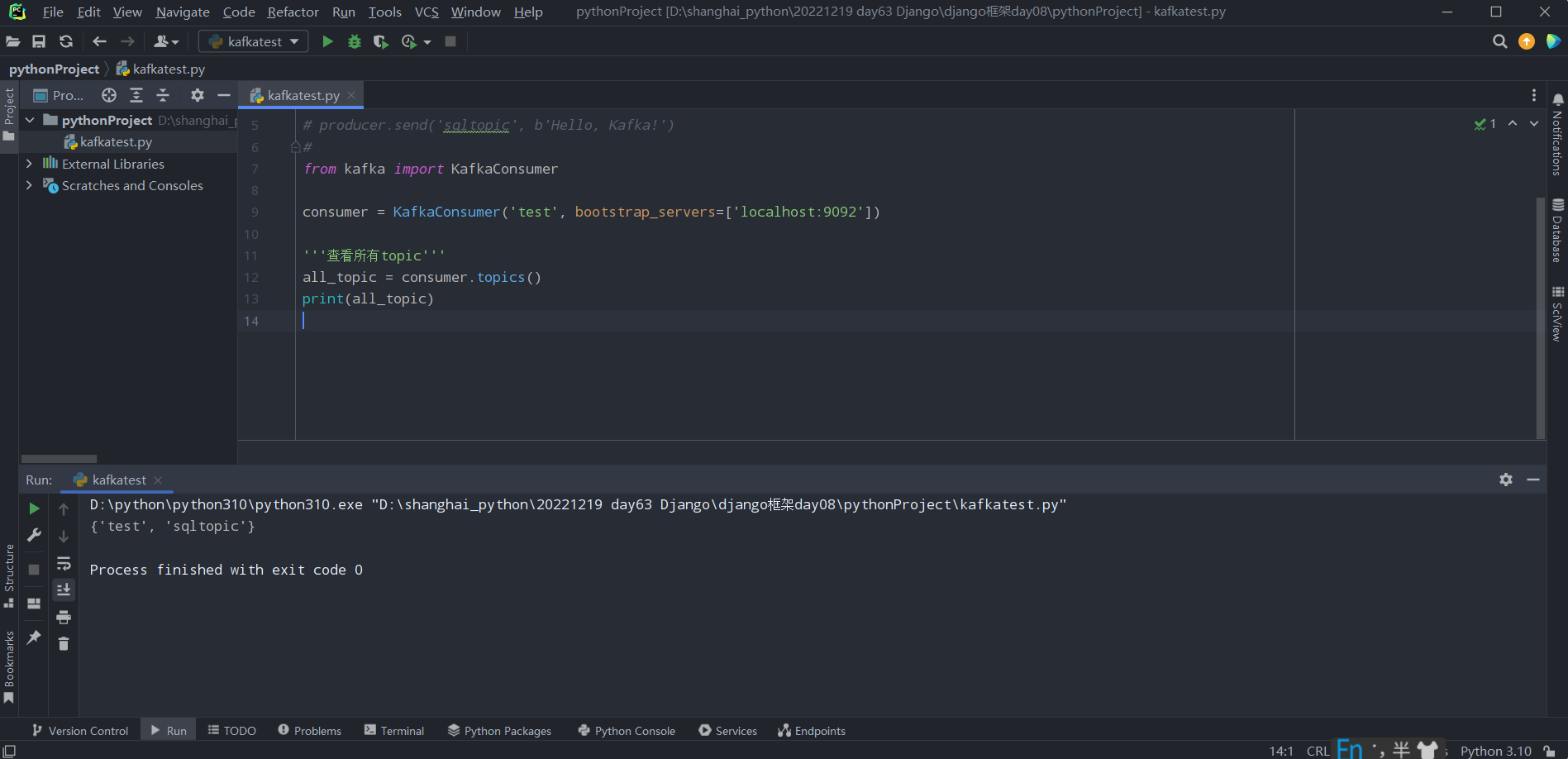Open the inspections widget showing one typo
Image resolution: width=1568 pixels, height=759 pixels.
(1485, 124)
